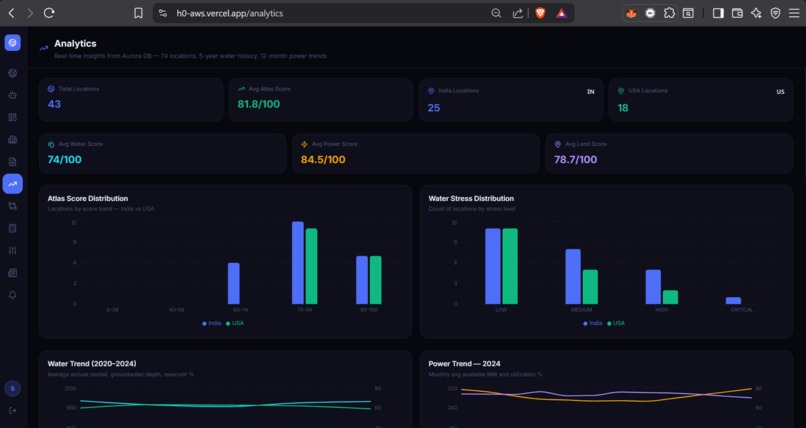The image size is (806, 428).
Task: Click the app logo at sidebar top
Action: click(13, 43)
